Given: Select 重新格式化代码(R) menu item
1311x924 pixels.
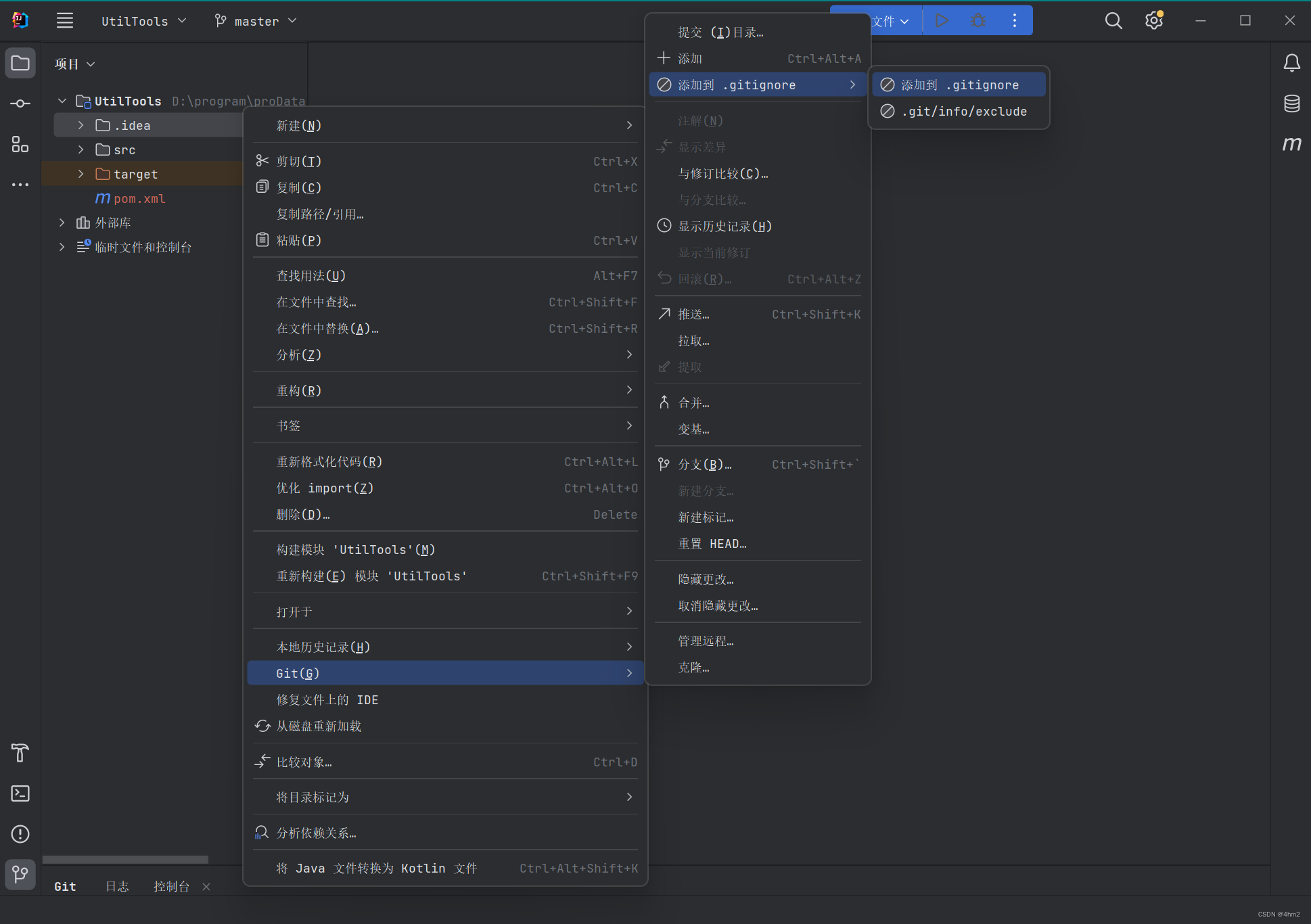Looking at the screenshot, I should pyautogui.click(x=445, y=461).
